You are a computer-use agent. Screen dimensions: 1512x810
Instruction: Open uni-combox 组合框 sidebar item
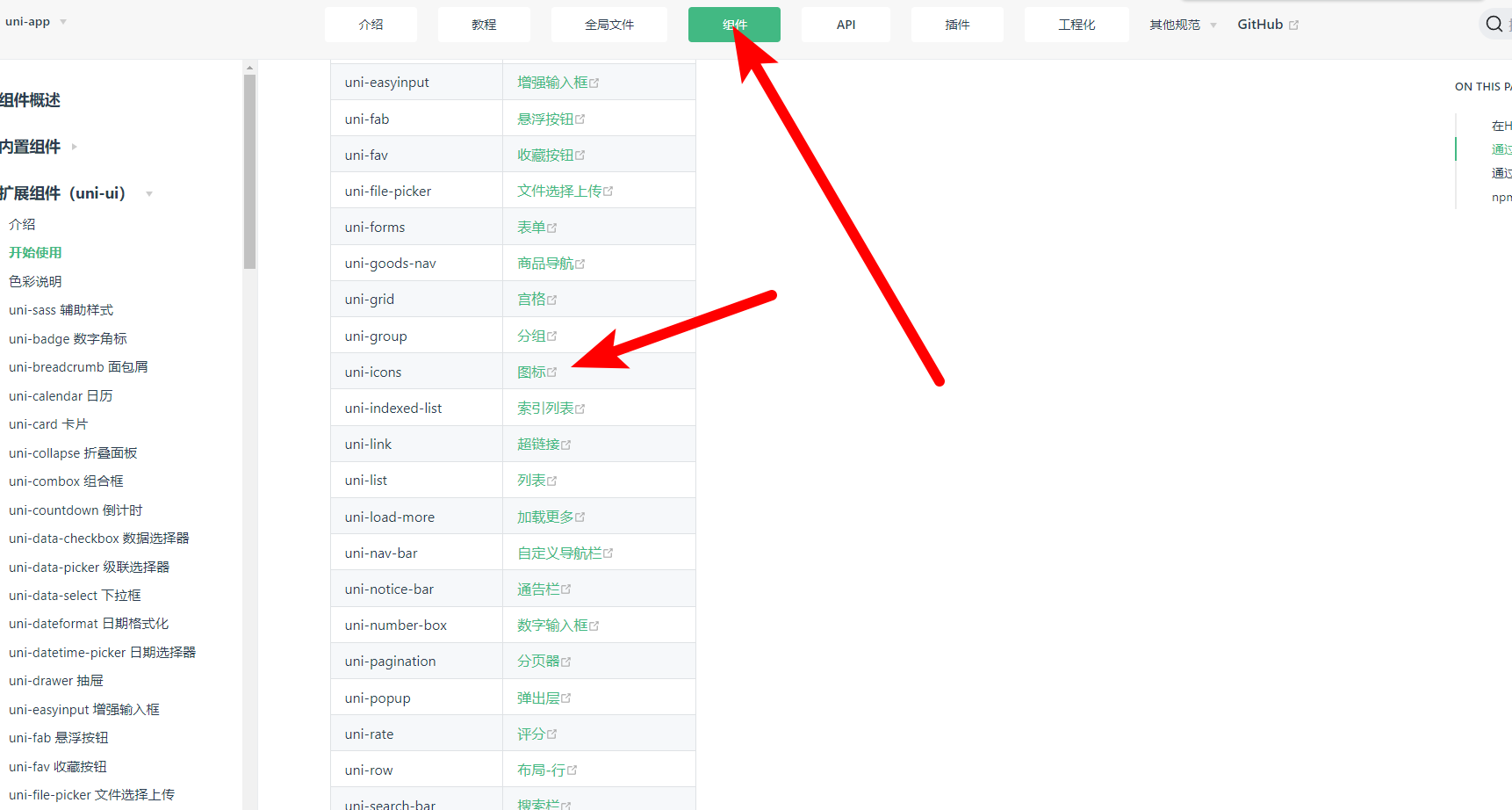pyautogui.click(x=66, y=481)
